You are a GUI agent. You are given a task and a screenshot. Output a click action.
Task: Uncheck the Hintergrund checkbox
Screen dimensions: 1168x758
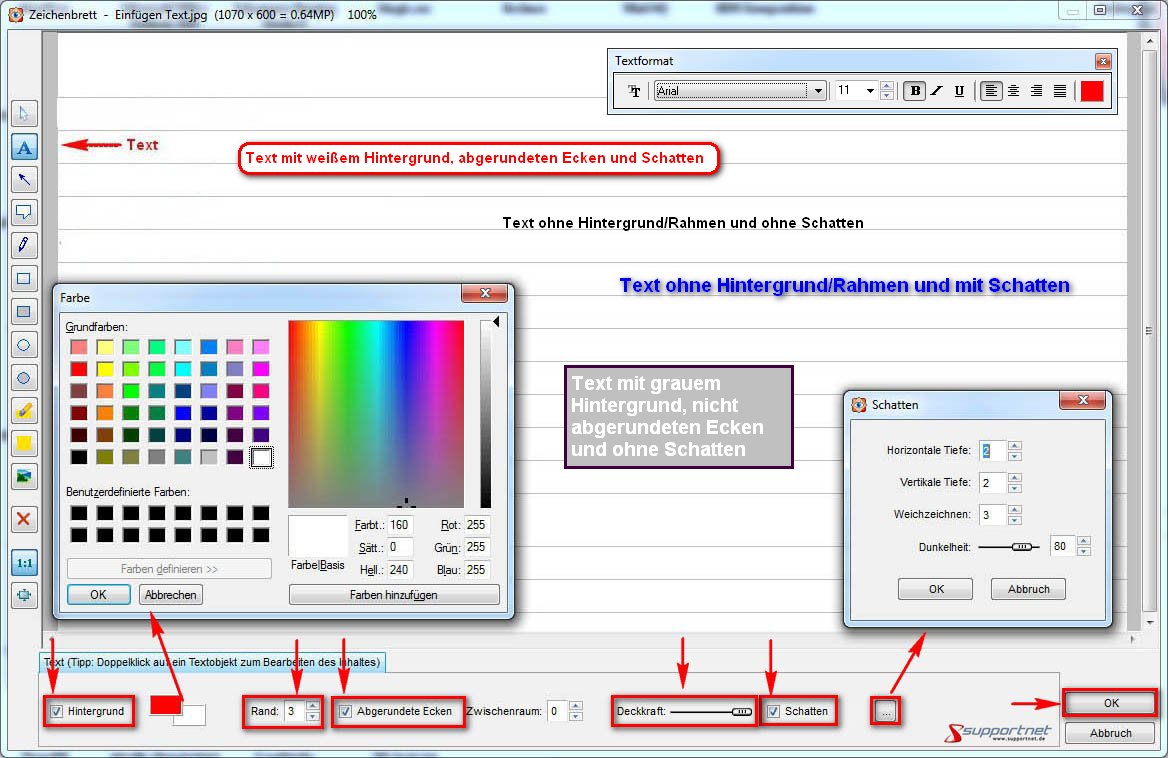(57, 712)
